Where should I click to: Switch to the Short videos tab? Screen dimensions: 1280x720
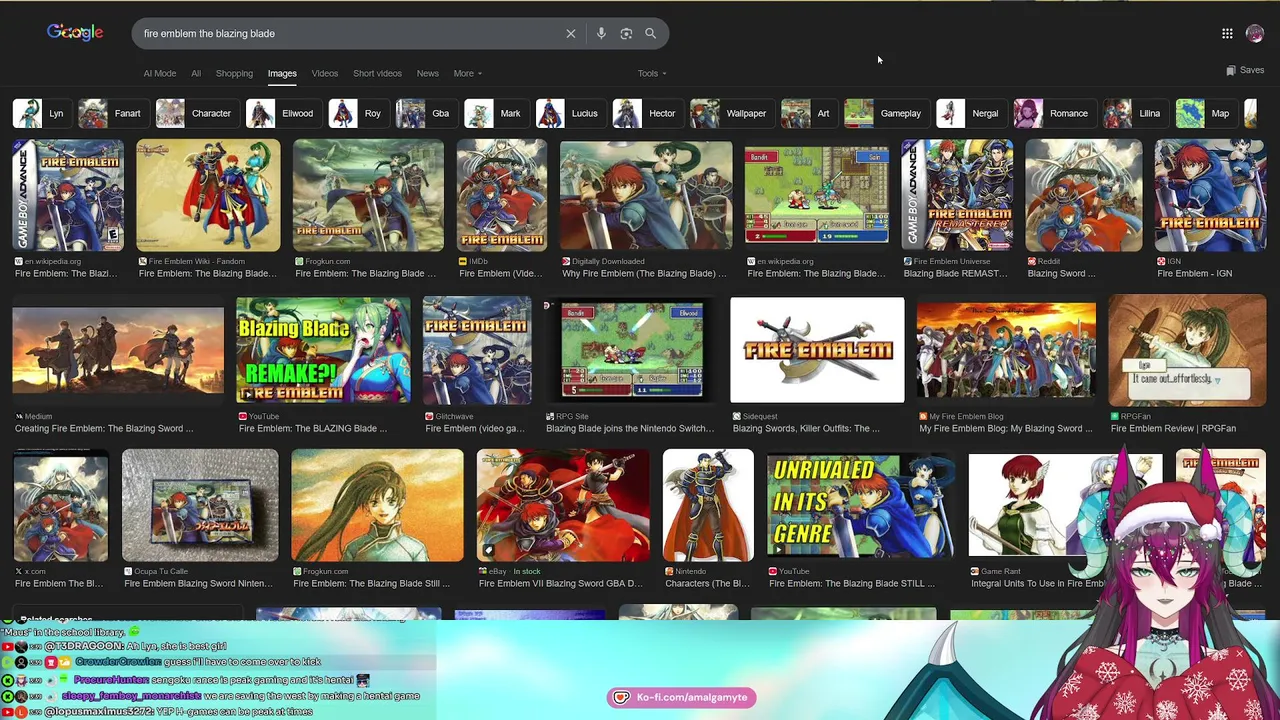pos(377,73)
